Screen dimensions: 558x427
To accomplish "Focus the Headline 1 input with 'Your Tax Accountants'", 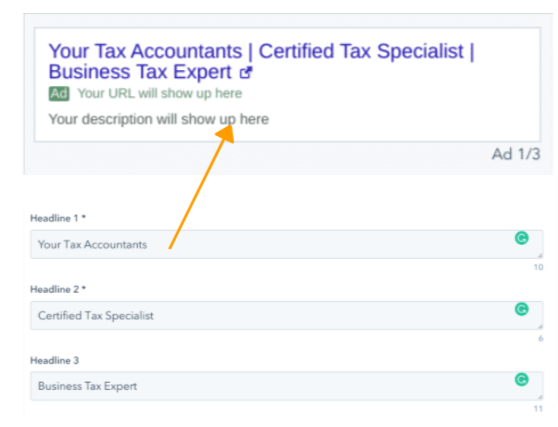I will (x=287, y=244).
